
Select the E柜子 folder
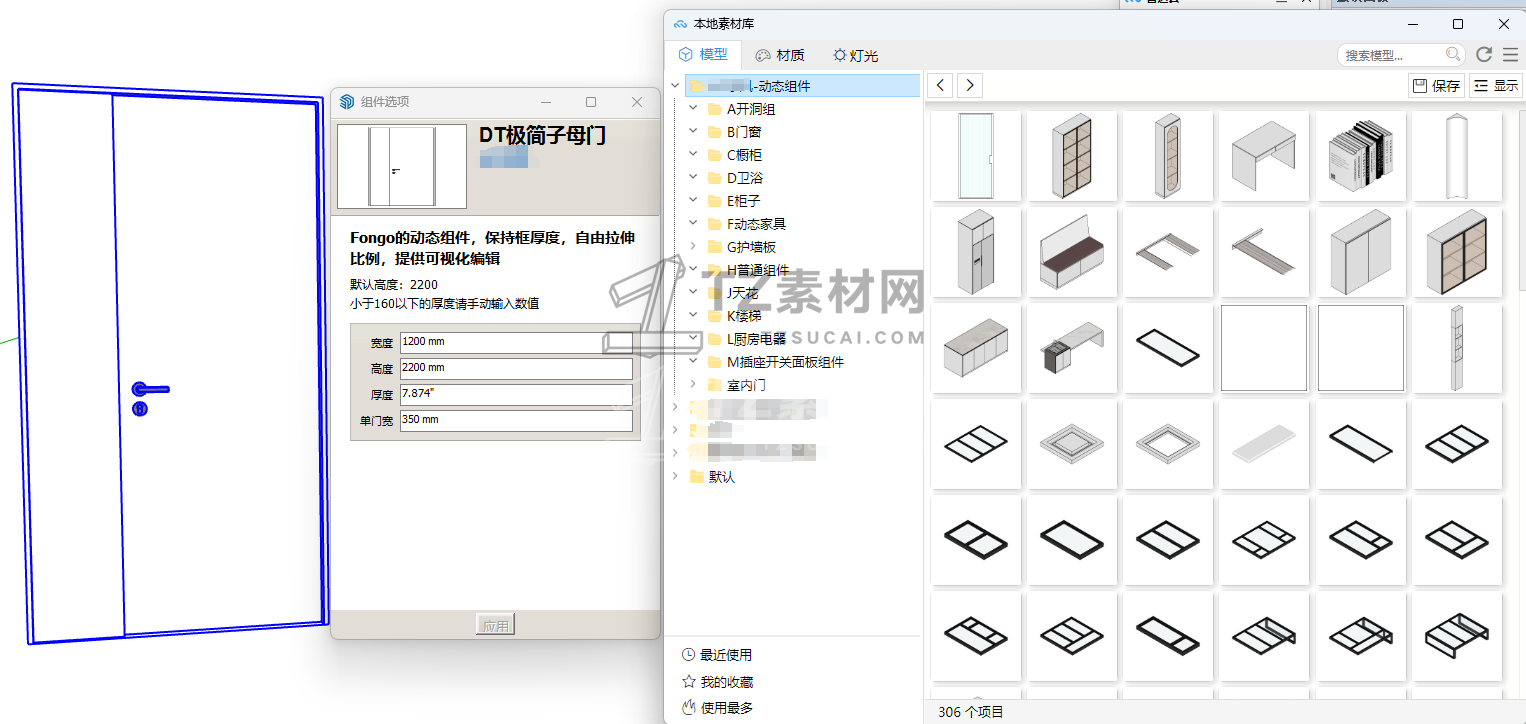[734, 201]
